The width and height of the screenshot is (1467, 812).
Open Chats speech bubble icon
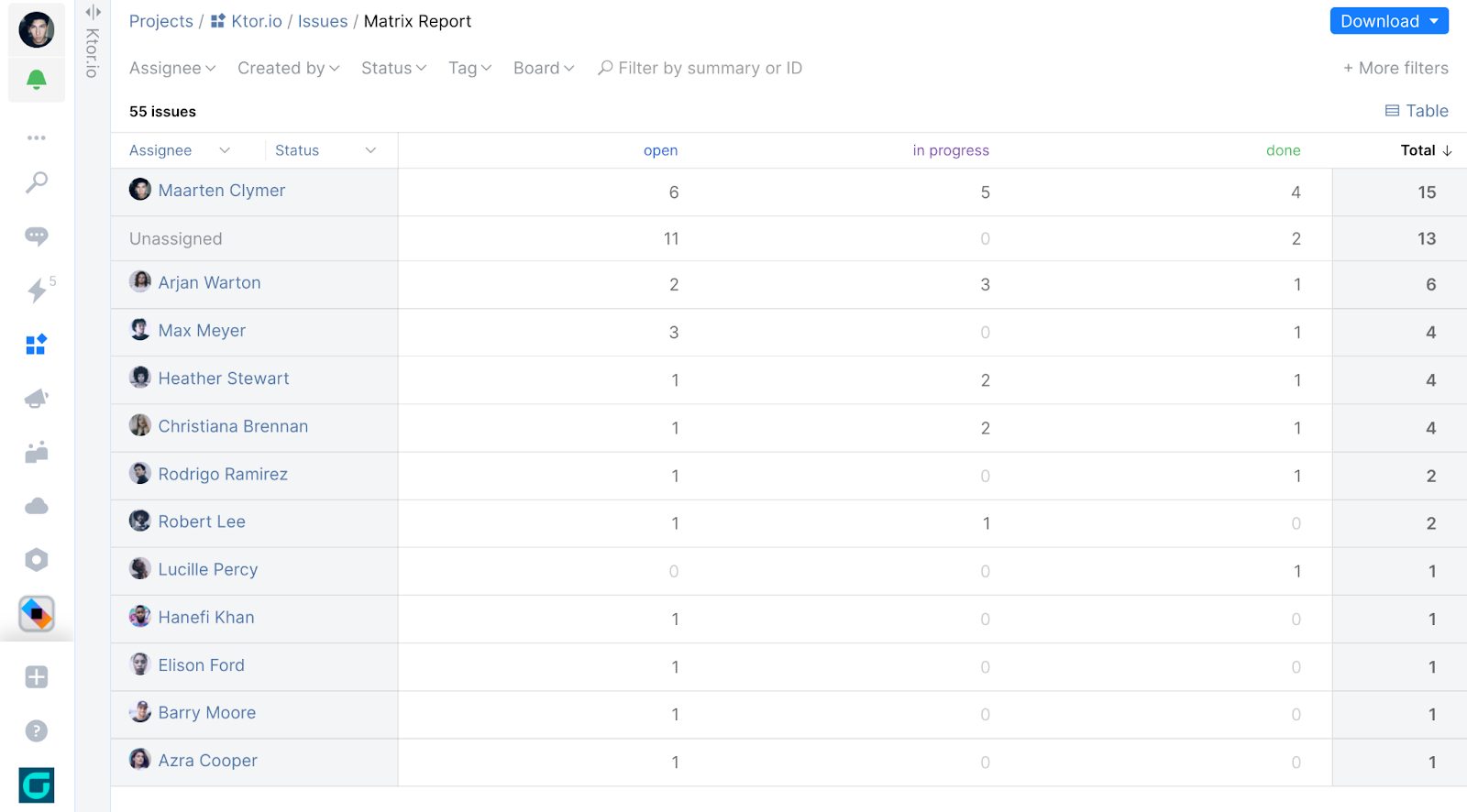pos(37,236)
